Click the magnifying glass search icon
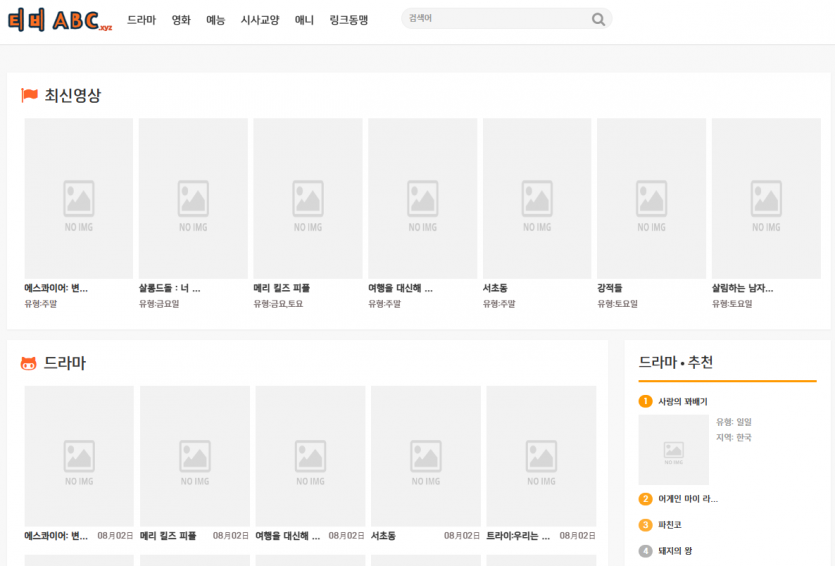835x566 pixels. click(598, 19)
